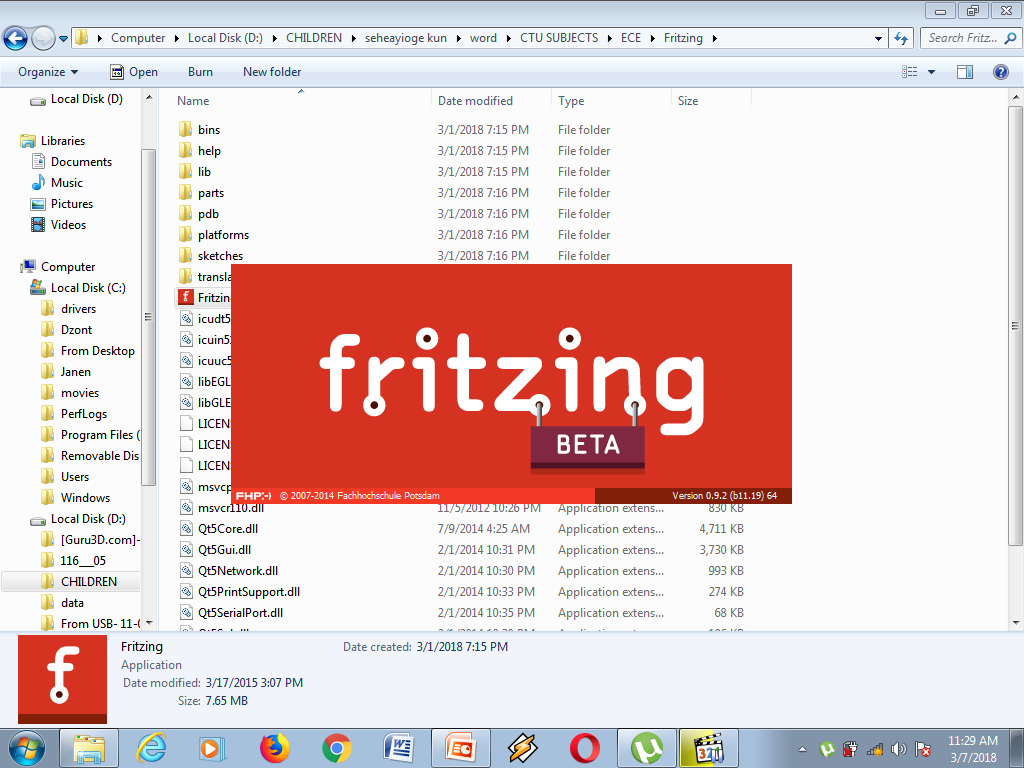Open the Dzont folder in sidebar
This screenshot has width=1024, height=768.
coord(76,329)
